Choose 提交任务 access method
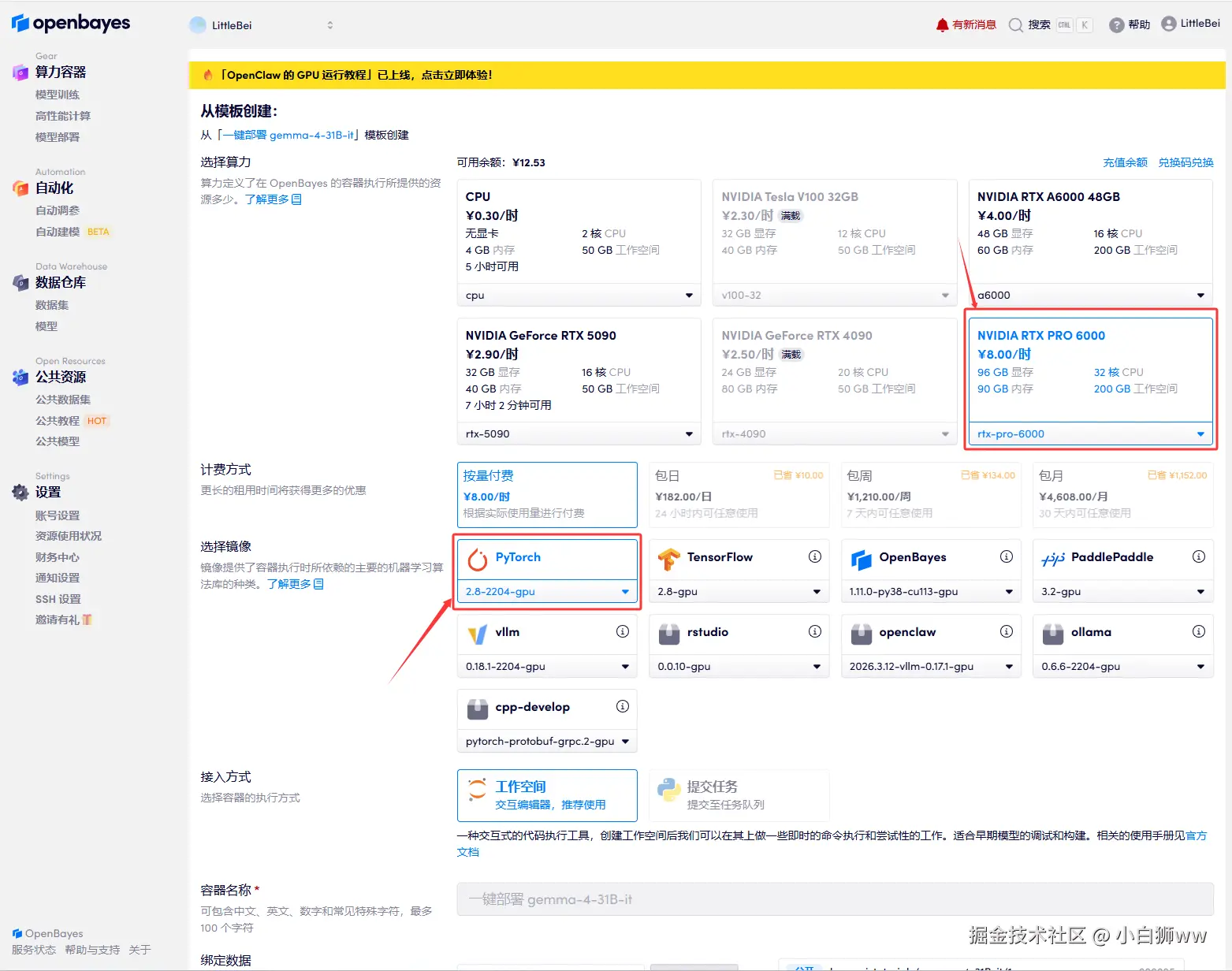This screenshot has width=1232, height=971. (739, 795)
